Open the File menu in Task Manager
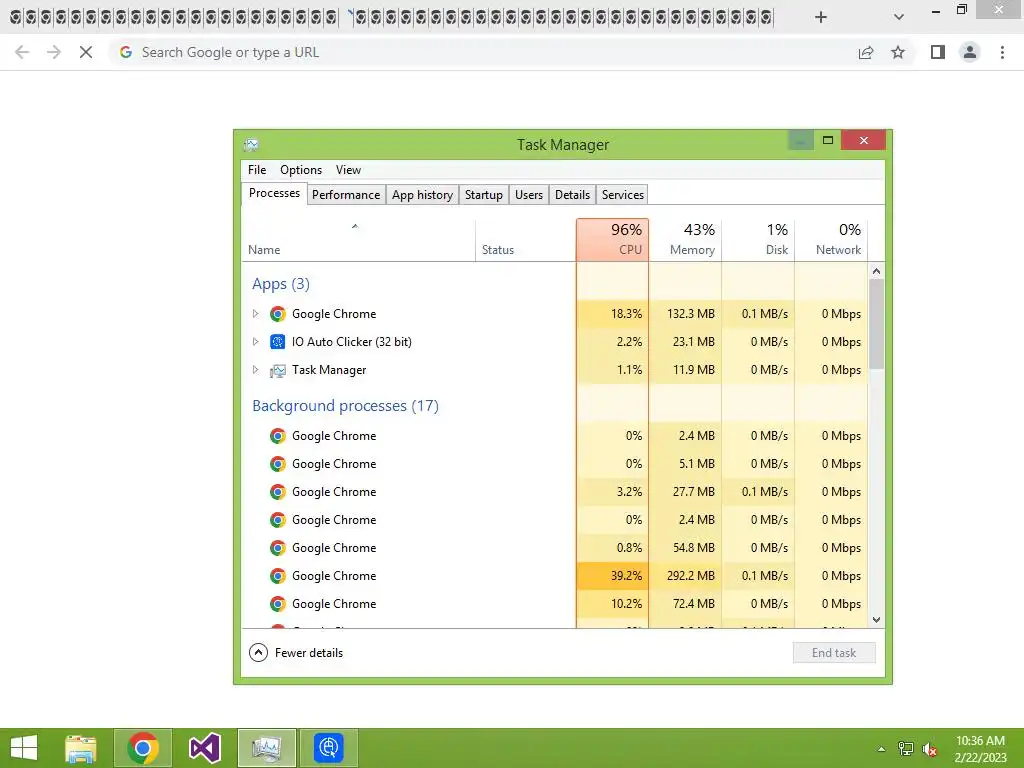Image resolution: width=1024 pixels, height=768 pixels. (257, 170)
